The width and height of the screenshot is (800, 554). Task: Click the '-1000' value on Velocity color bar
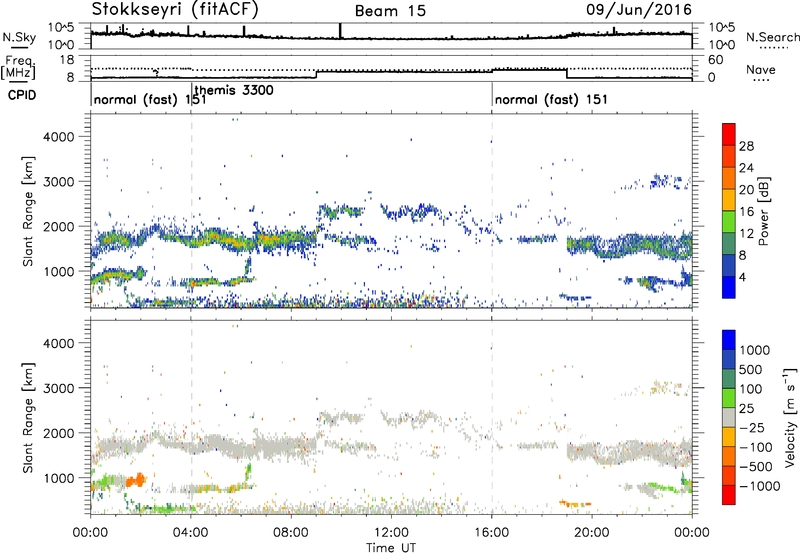coord(760,486)
